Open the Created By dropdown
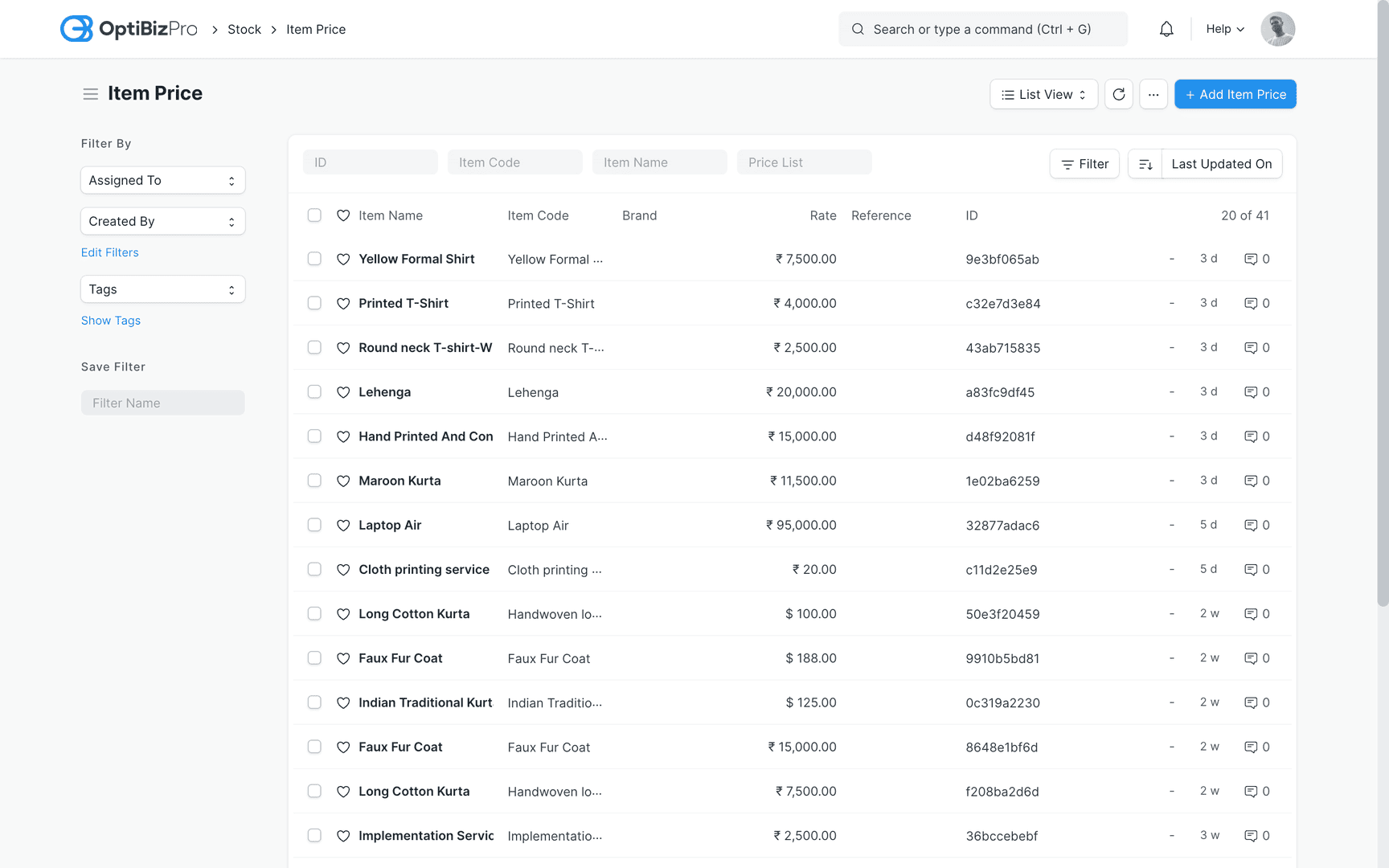 (162, 221)
